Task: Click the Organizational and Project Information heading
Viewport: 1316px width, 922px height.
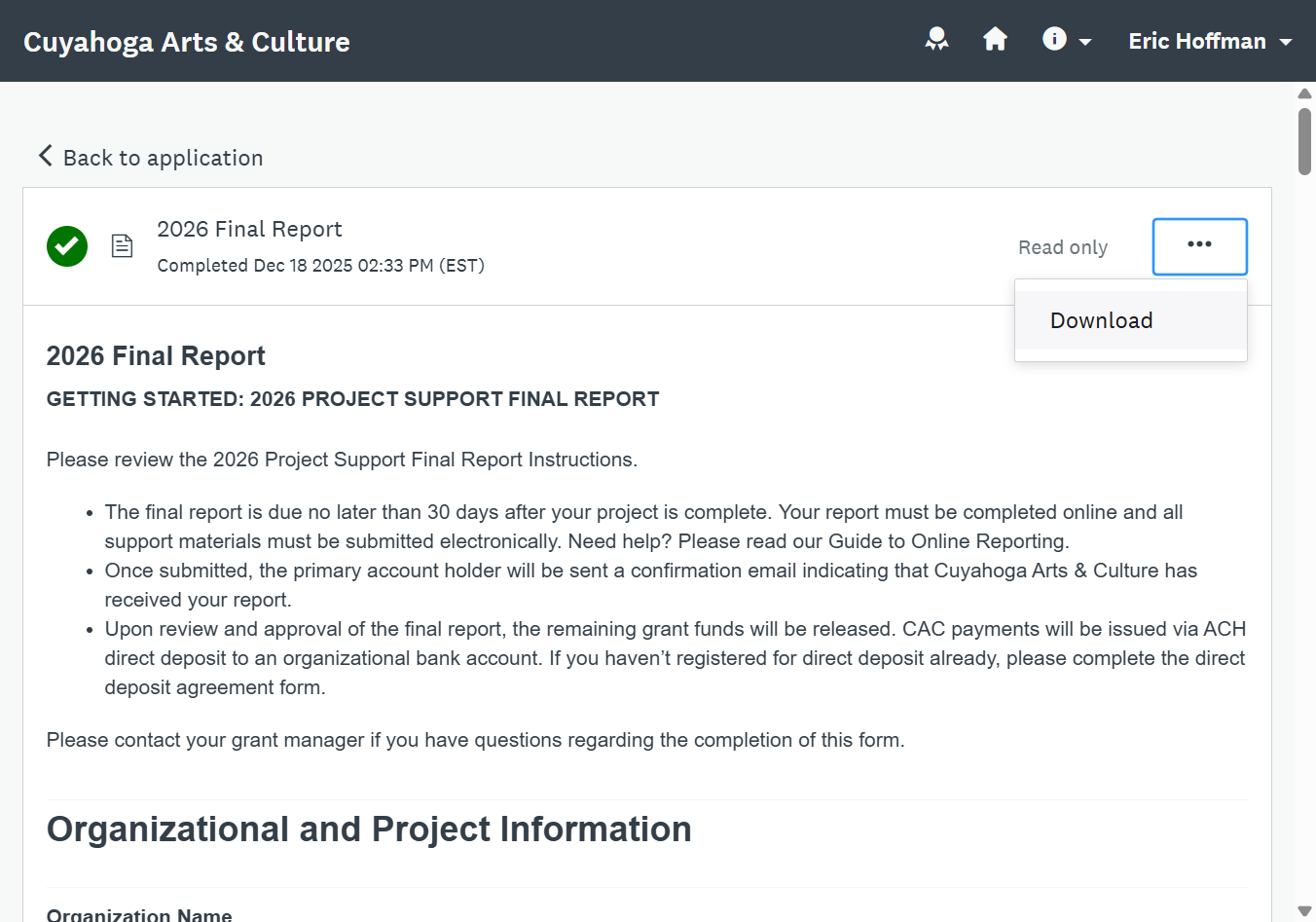Action: (369, 830)
